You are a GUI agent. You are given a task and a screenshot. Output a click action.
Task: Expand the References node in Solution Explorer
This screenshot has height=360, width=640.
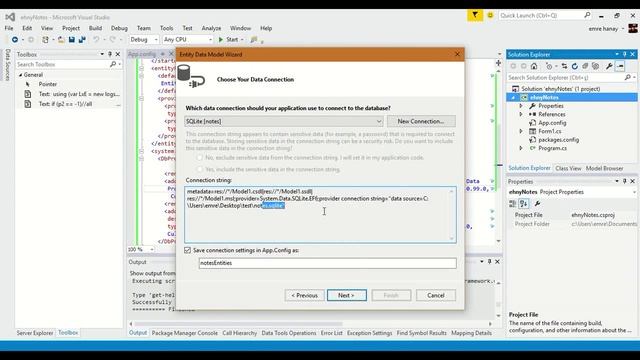click(x=521, y=114)
